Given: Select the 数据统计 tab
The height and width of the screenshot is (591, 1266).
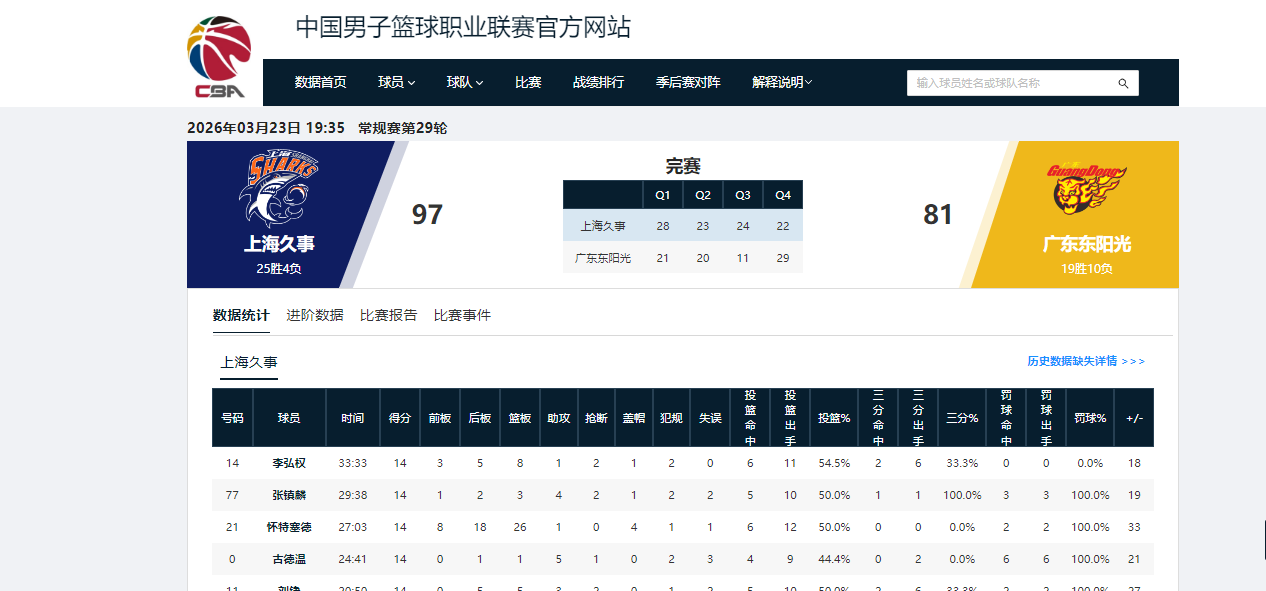Looking at the screenshot, I should point(241,315).
